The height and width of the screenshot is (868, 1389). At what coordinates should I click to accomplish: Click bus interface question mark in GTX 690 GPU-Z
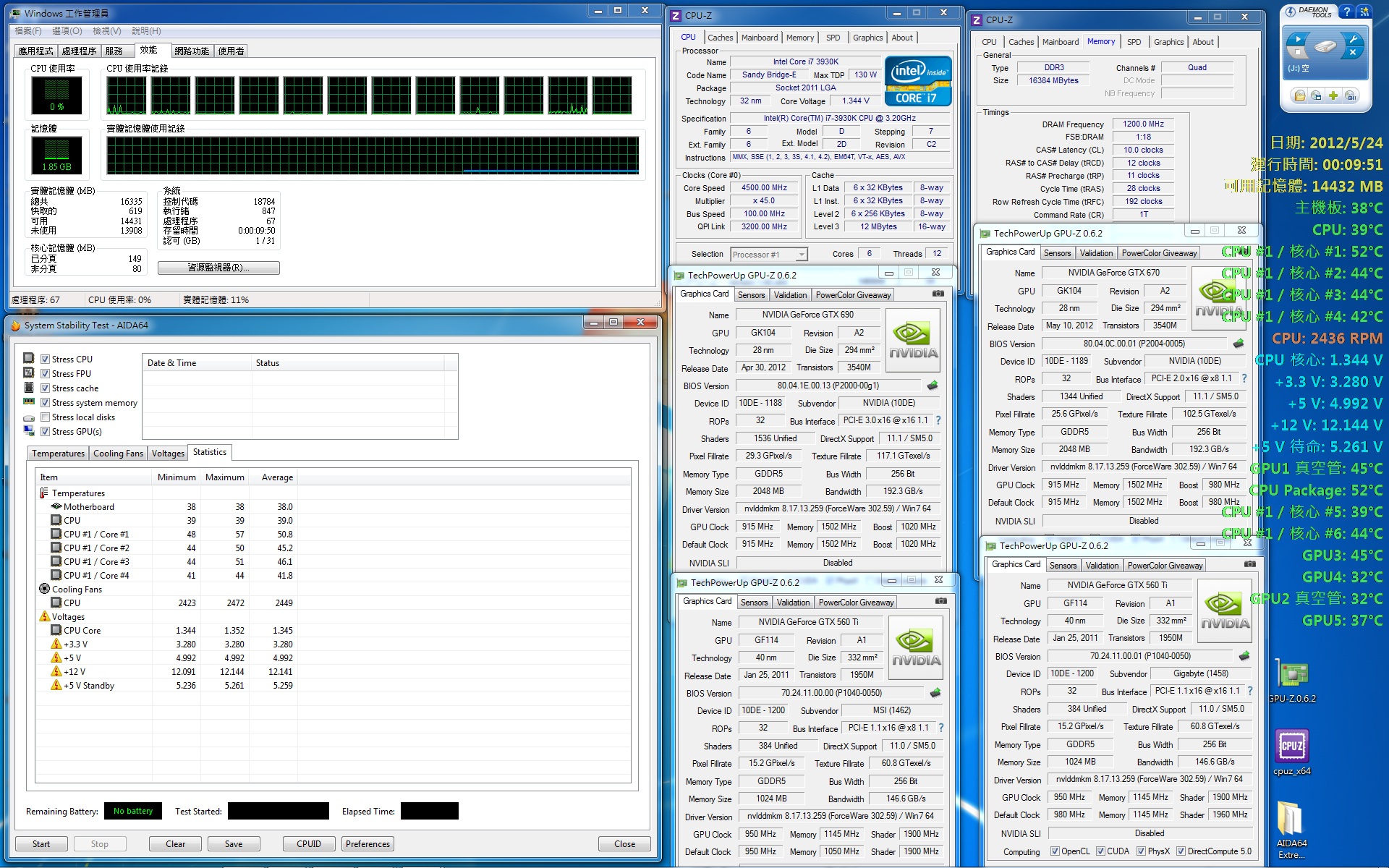point(938,420)
